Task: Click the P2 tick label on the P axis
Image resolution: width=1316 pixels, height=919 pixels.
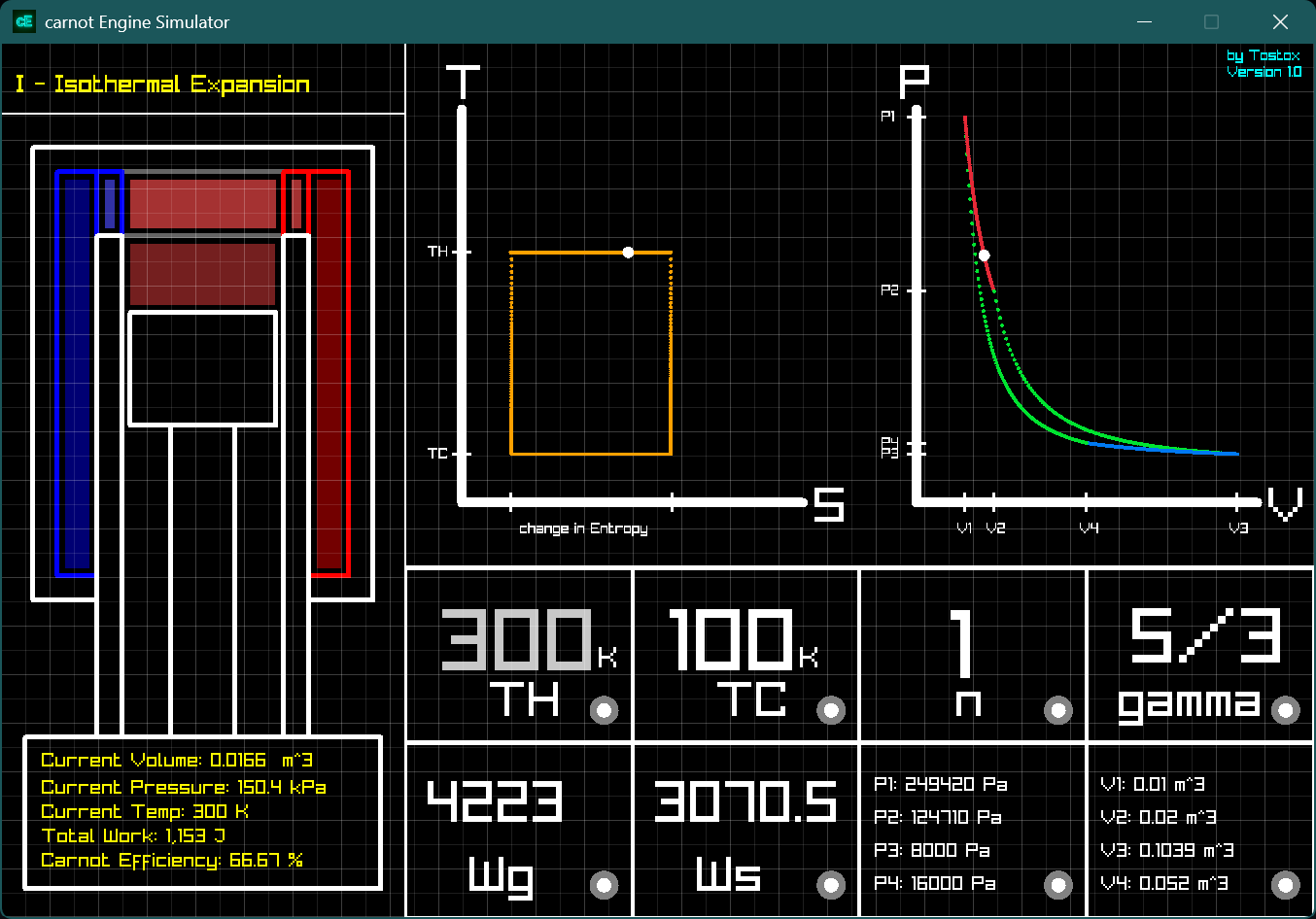Action: pyautogui.click(x=889, y=290)
